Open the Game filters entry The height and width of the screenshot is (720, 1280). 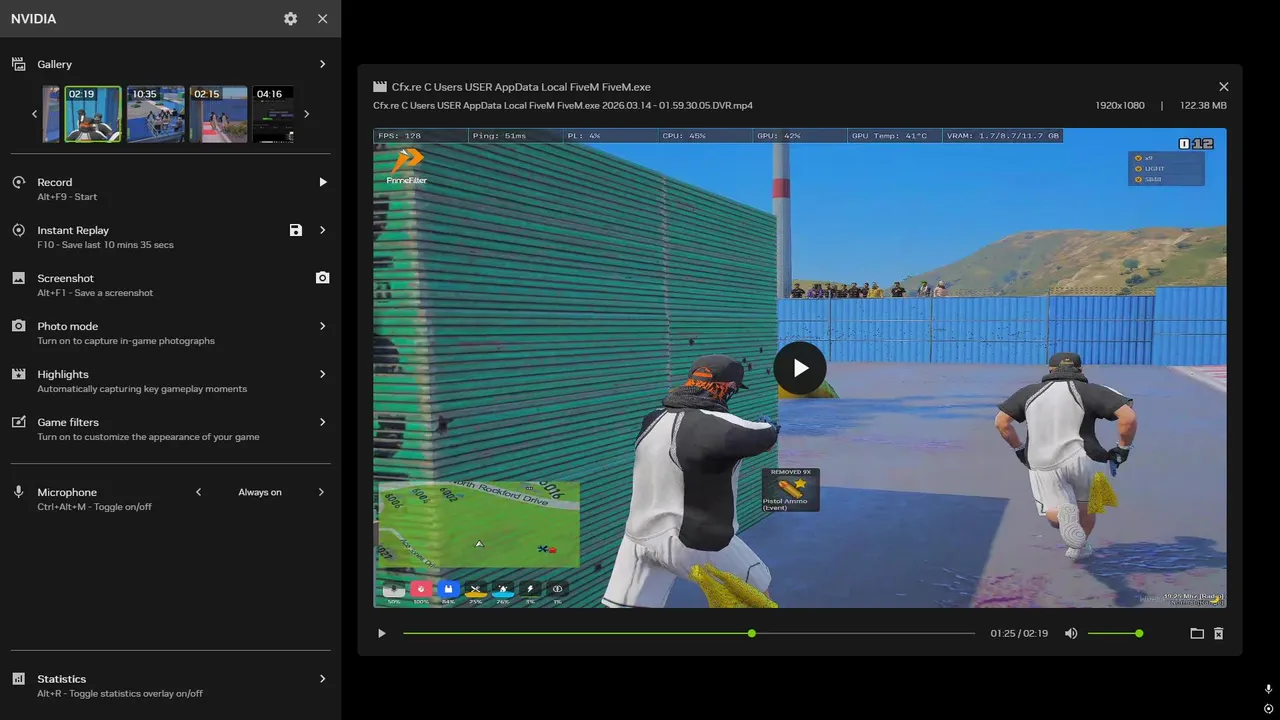pyautogui.click(x=170, y=429)
